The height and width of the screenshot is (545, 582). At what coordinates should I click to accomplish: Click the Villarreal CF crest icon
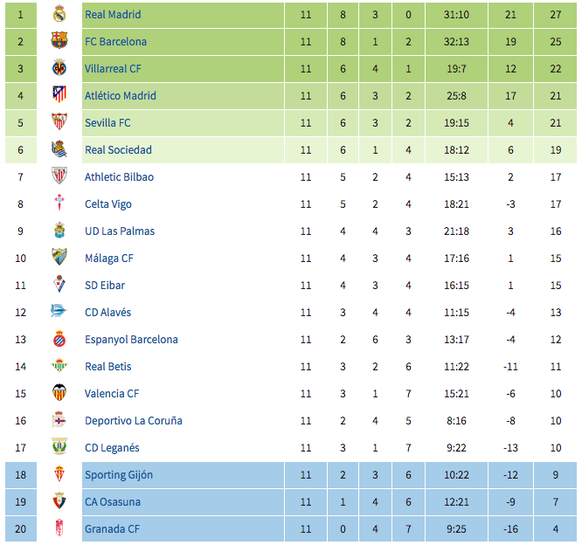pyautogui.click(x=59, y=68)
